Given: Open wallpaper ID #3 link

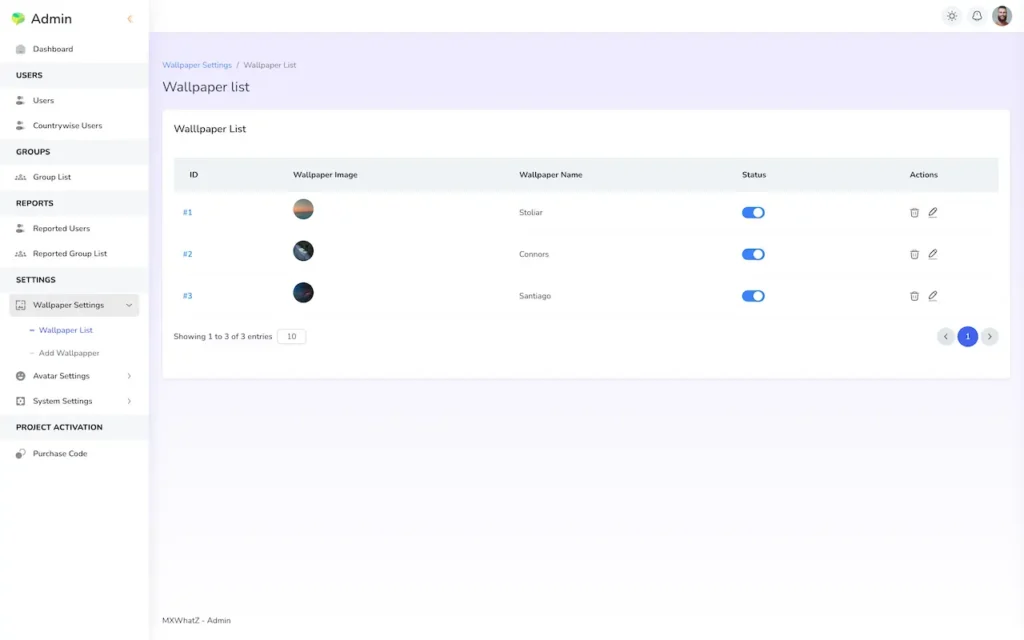Looking at the screenshot, I should coord(187,296).
